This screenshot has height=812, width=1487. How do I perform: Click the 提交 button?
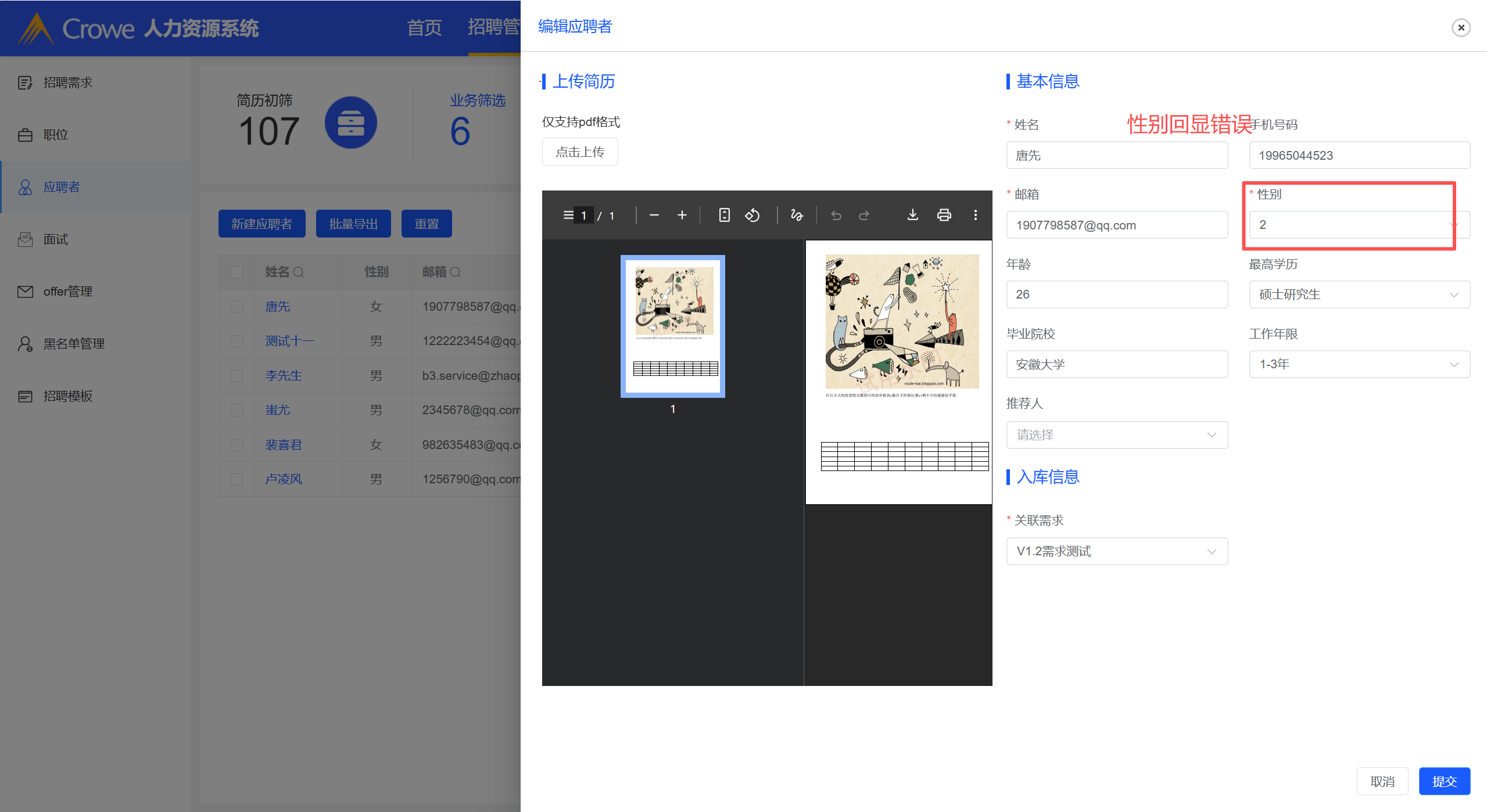pyautogui.click(x=1443, y=781)
